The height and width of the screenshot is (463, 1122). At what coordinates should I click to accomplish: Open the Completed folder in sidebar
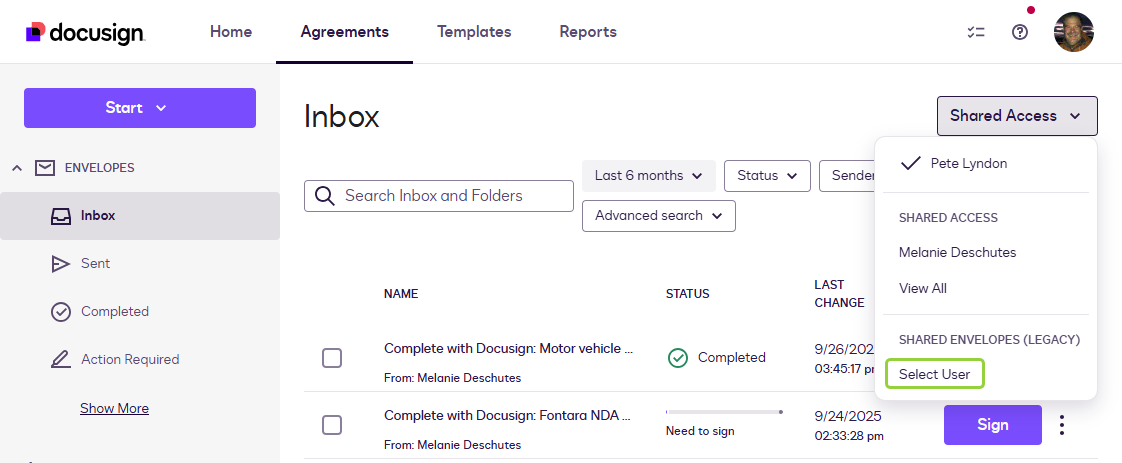pos(114,312)
